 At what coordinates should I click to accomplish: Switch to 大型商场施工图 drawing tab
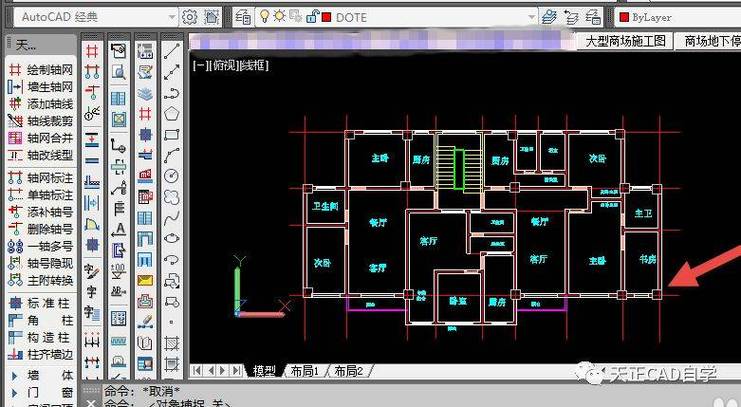pyautogui.click(x=626, y=42)
